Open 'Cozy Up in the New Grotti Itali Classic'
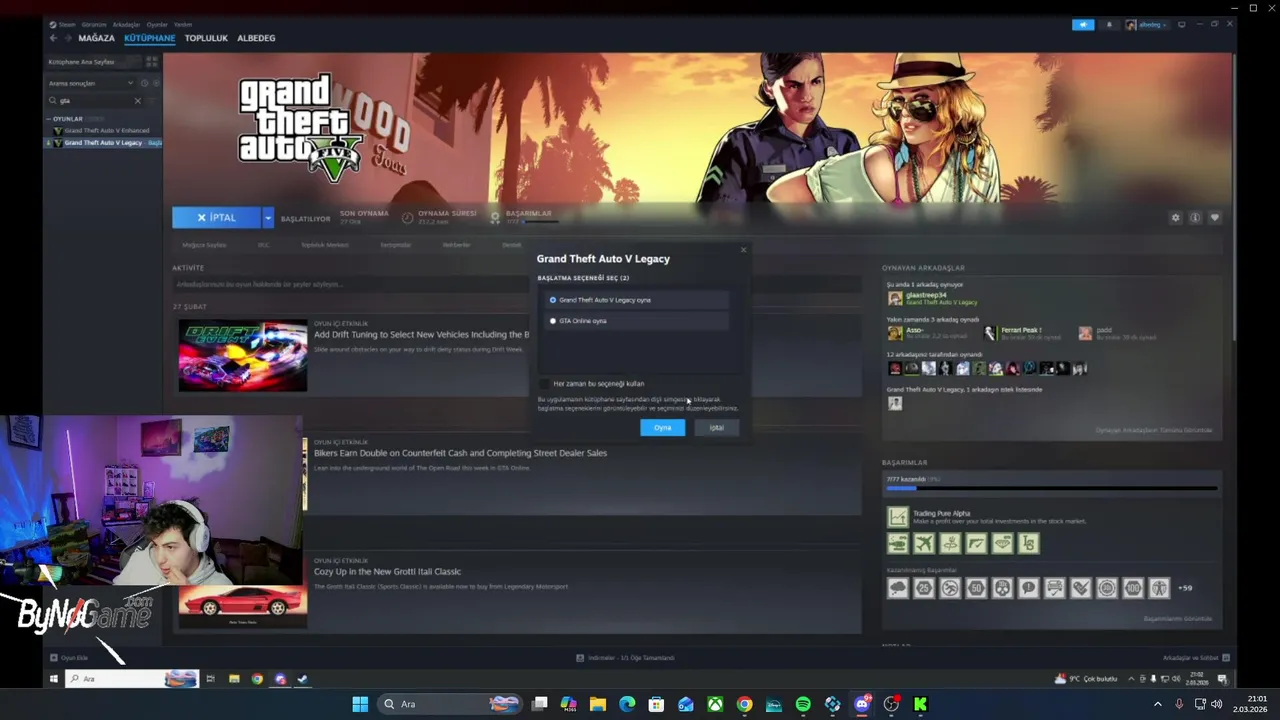 pyautogui.click(x=387, y=572)
